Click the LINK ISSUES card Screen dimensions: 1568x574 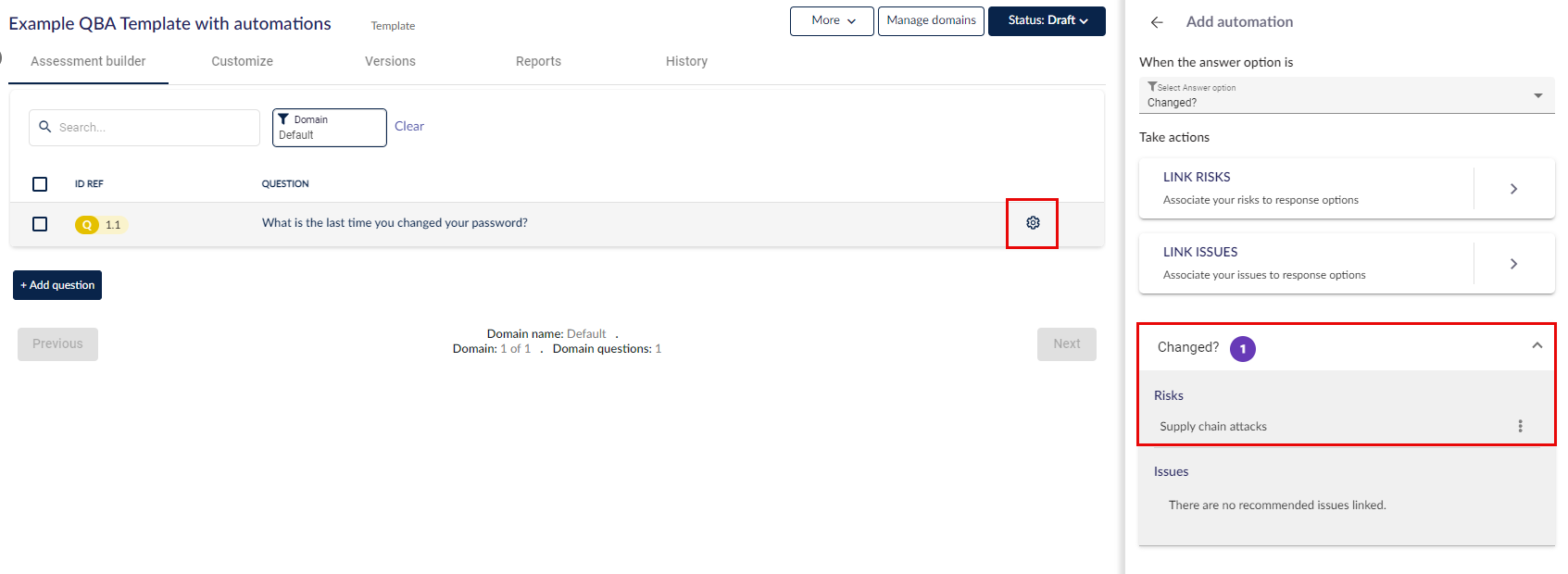1347,264
